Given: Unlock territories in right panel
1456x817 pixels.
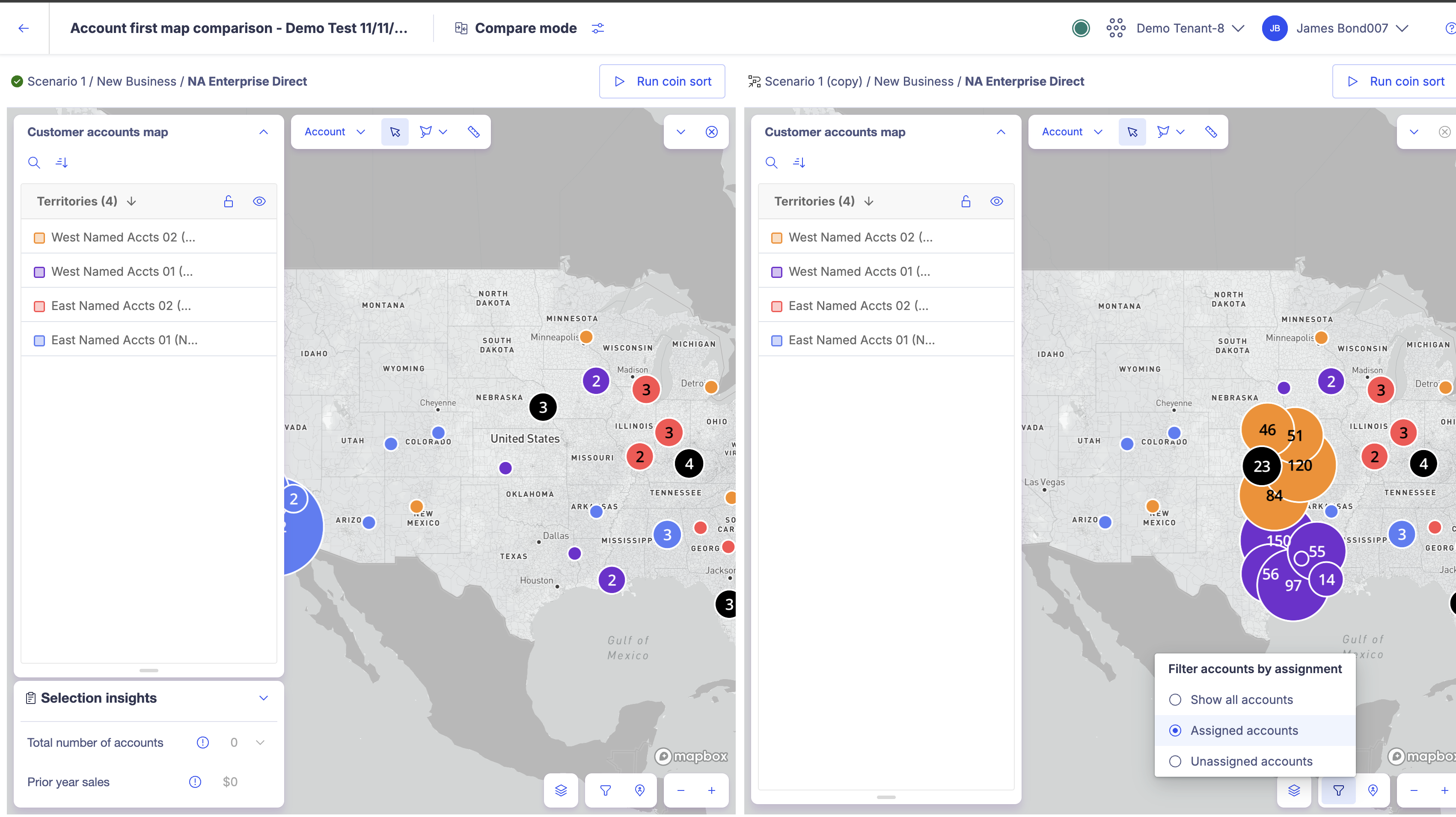Looking at the screenshot, I should click(966, 201).
